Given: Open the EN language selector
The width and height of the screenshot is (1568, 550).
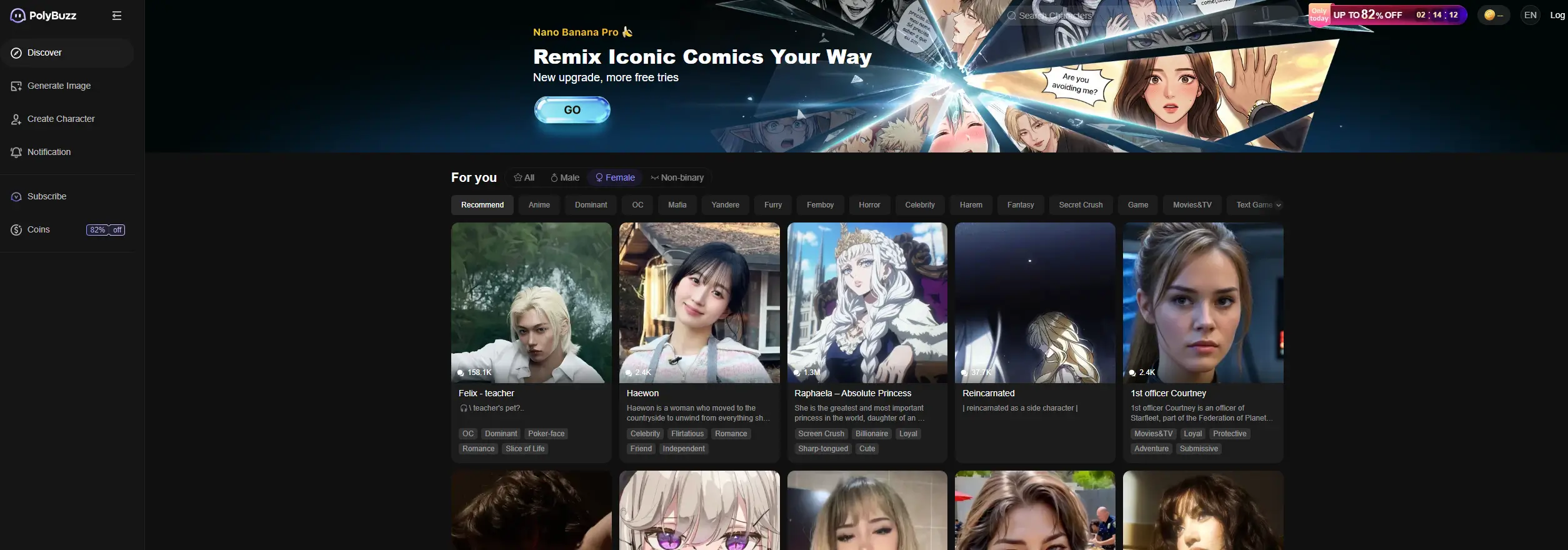Looking at the screenshot, I should pos(1530,15).
